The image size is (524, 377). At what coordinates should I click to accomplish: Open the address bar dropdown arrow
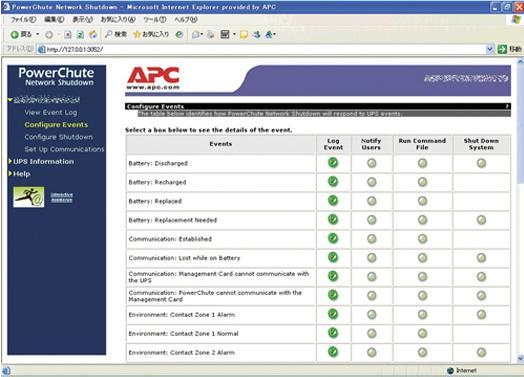[x=489, y=49]
